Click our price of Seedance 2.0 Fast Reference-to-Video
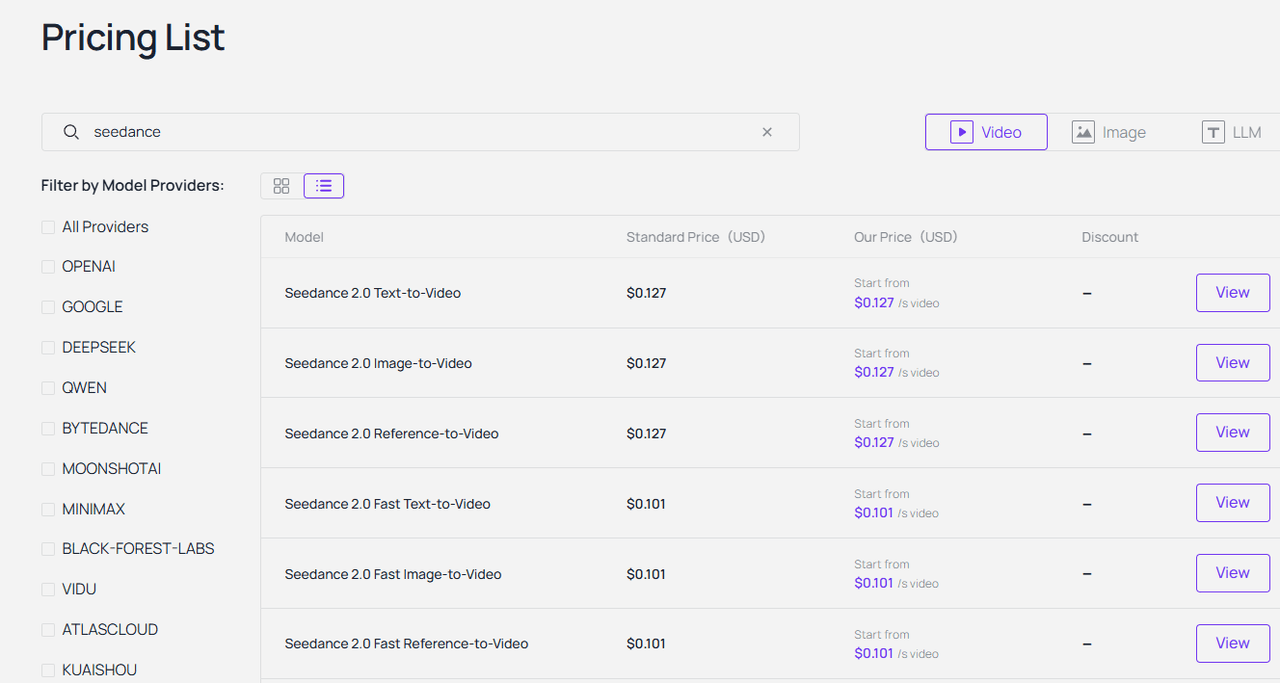 tap(874, 653)
